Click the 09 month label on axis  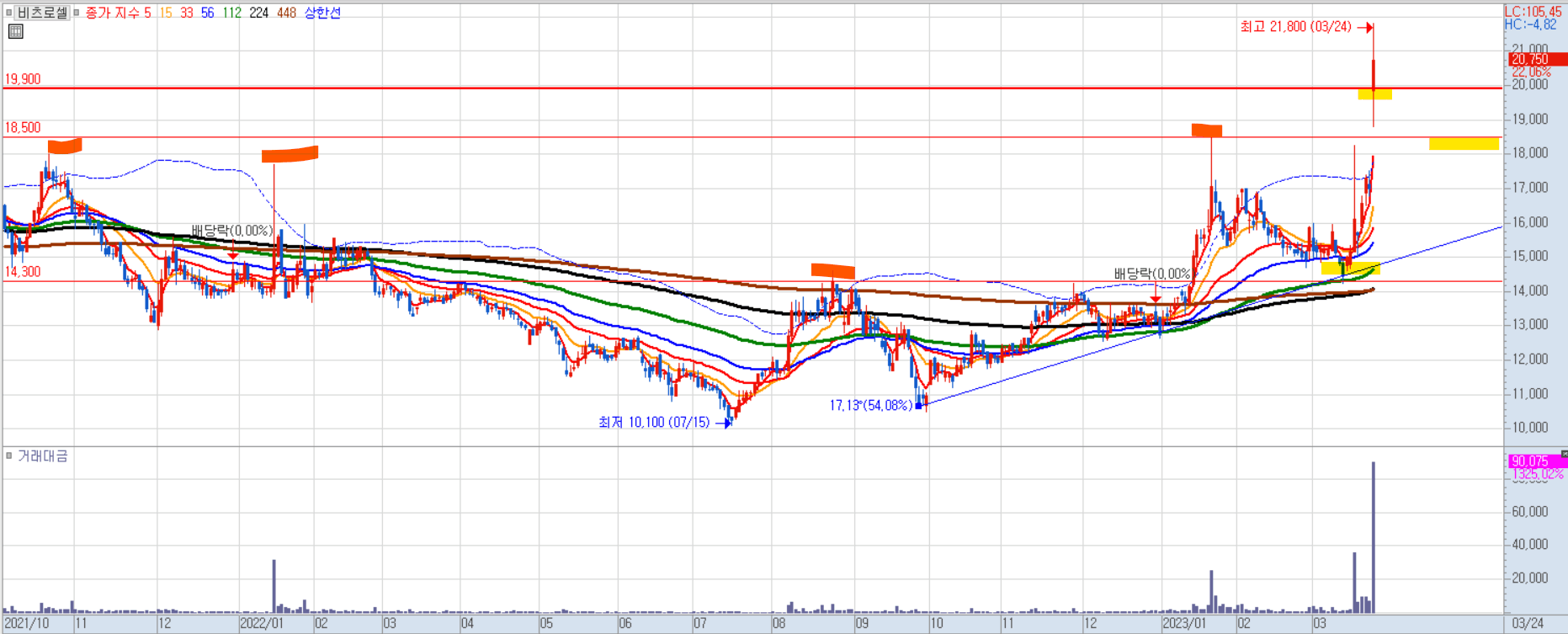point(861,624)
